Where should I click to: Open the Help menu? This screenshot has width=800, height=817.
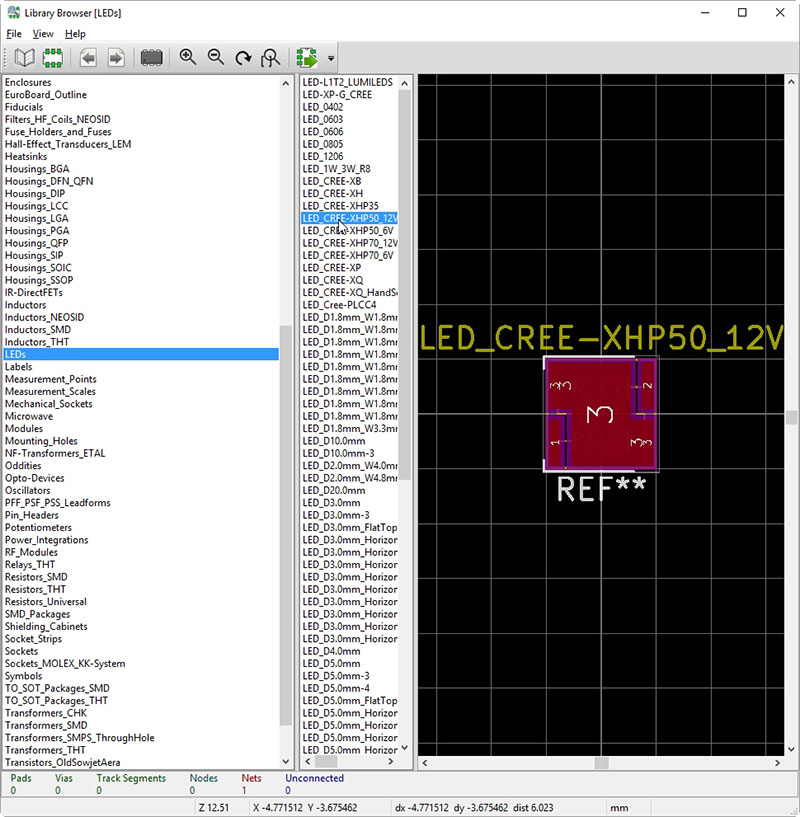tap(75, 34)
